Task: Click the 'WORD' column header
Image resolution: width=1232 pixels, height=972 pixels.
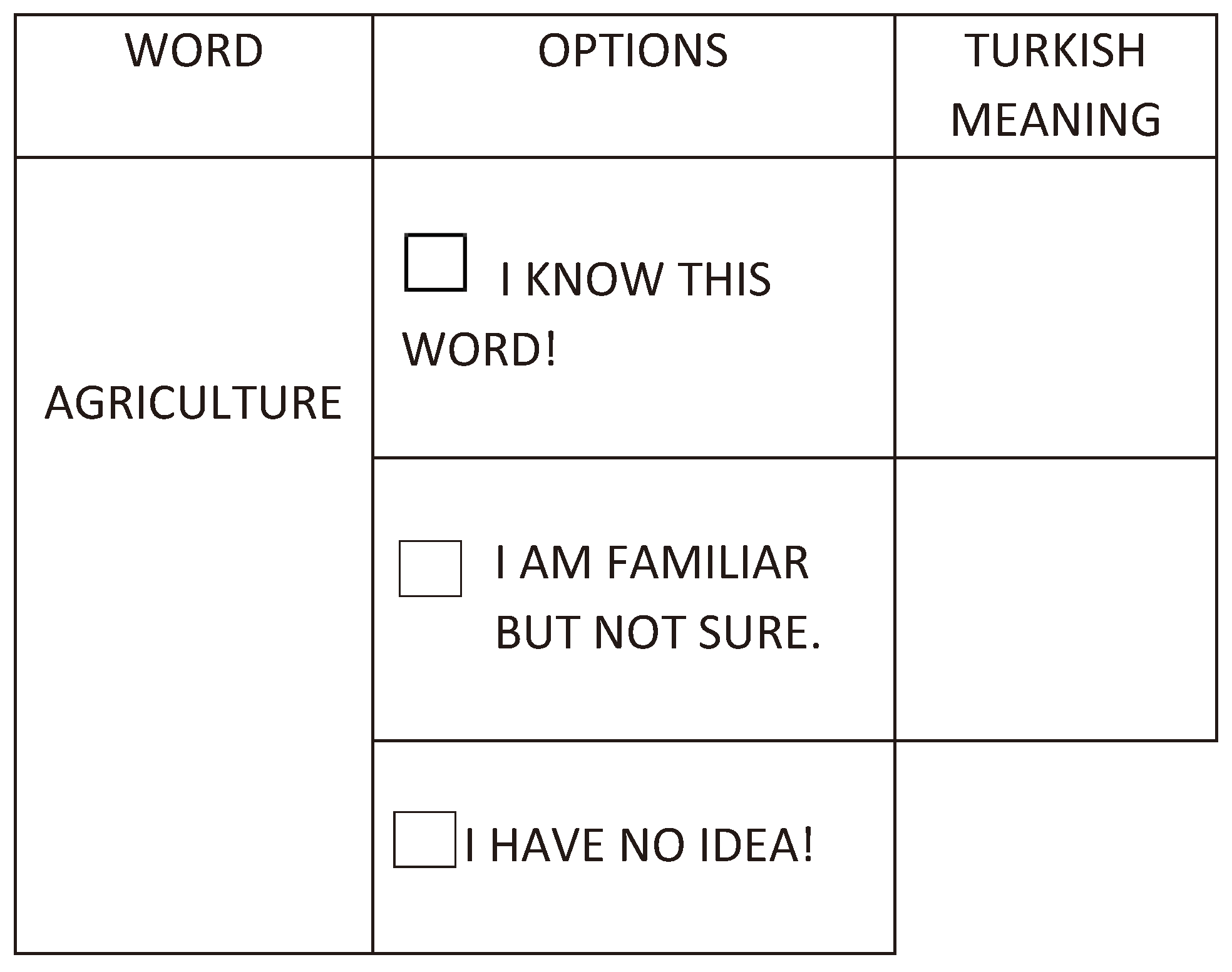Action: click(x=194, y=50)
